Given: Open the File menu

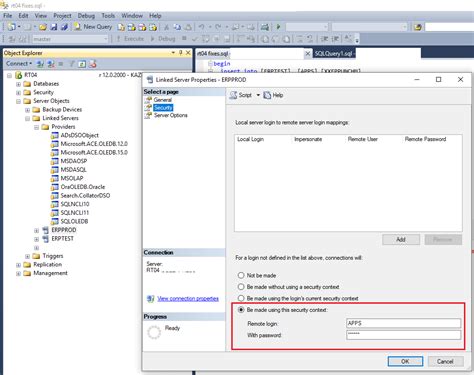Looking at the screenshot, I should (x=8, y=15).
